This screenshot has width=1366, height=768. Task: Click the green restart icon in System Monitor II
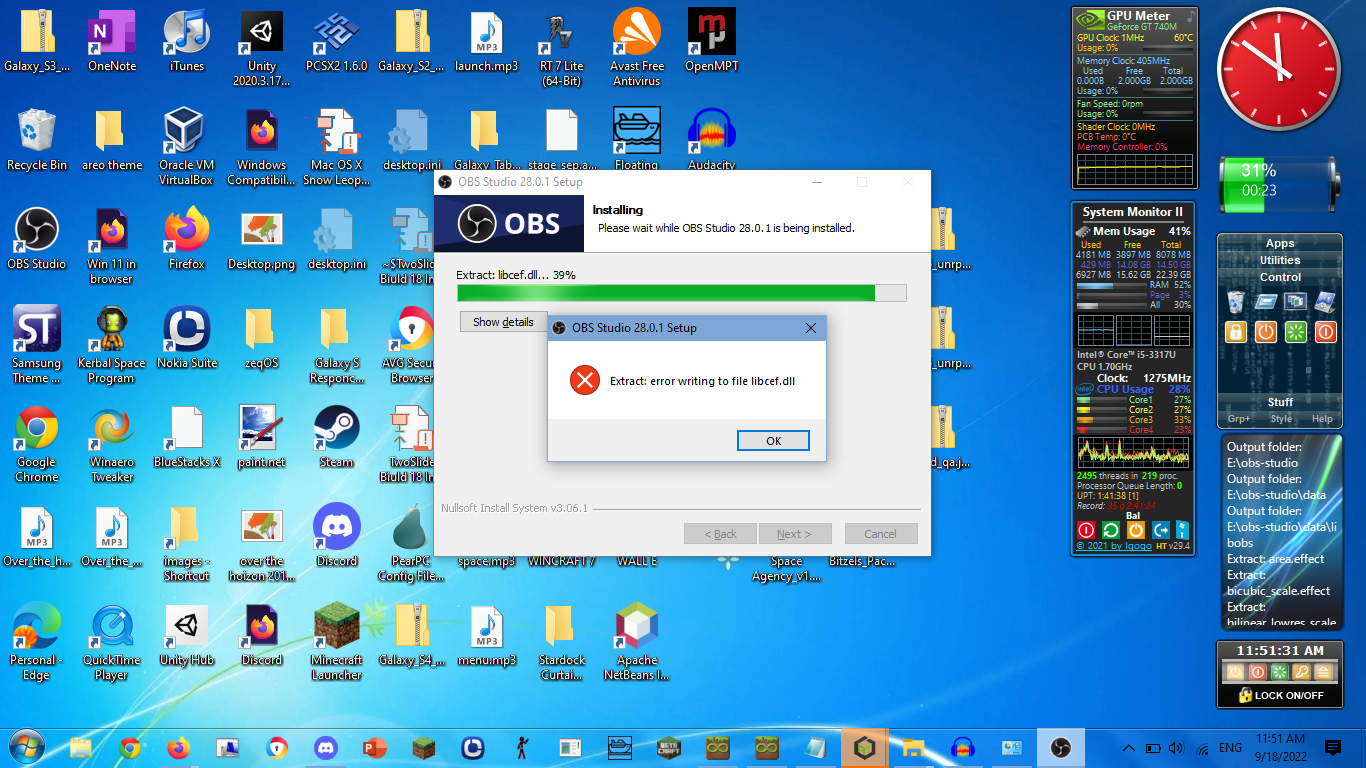(1111, 529)
